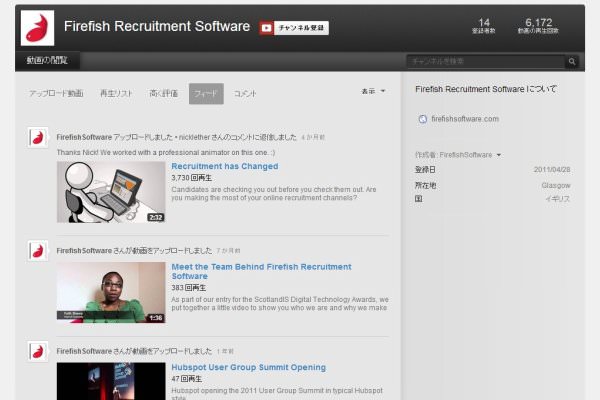Viewport: 600px width, 400px height.
Task: Click the ScotlandIS Digital Technology Awards description
Action: [x=280, y=304]
